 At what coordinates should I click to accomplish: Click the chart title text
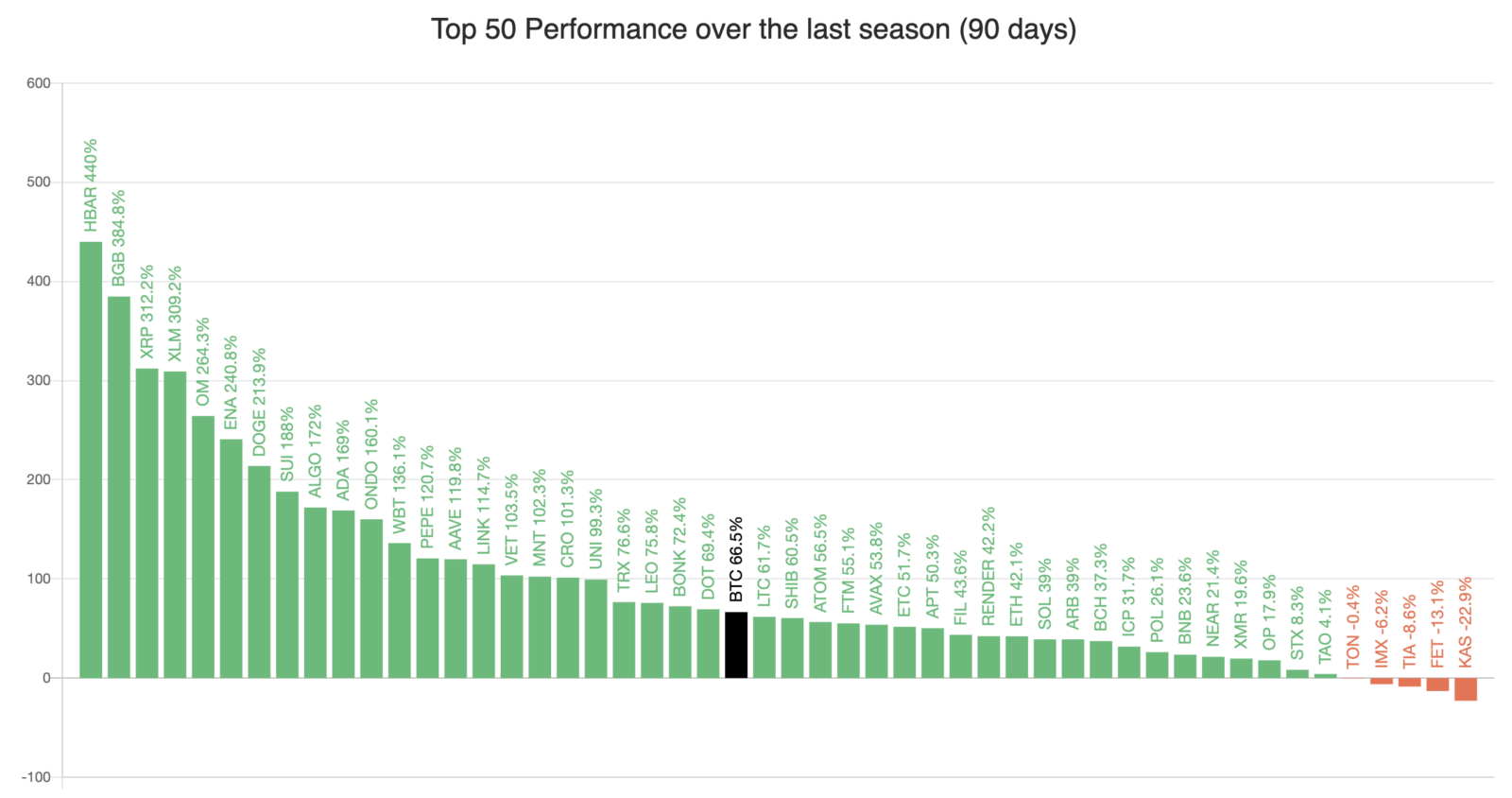754,29
